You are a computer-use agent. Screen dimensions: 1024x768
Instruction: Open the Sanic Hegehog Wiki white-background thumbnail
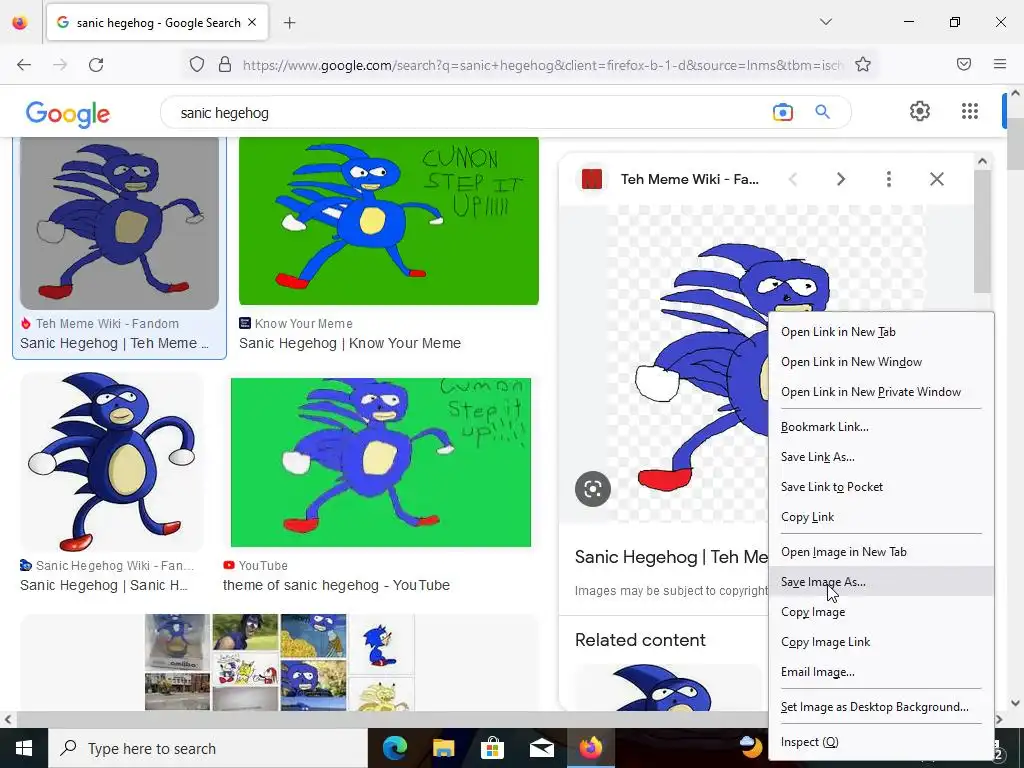click(x=112, y=462)
